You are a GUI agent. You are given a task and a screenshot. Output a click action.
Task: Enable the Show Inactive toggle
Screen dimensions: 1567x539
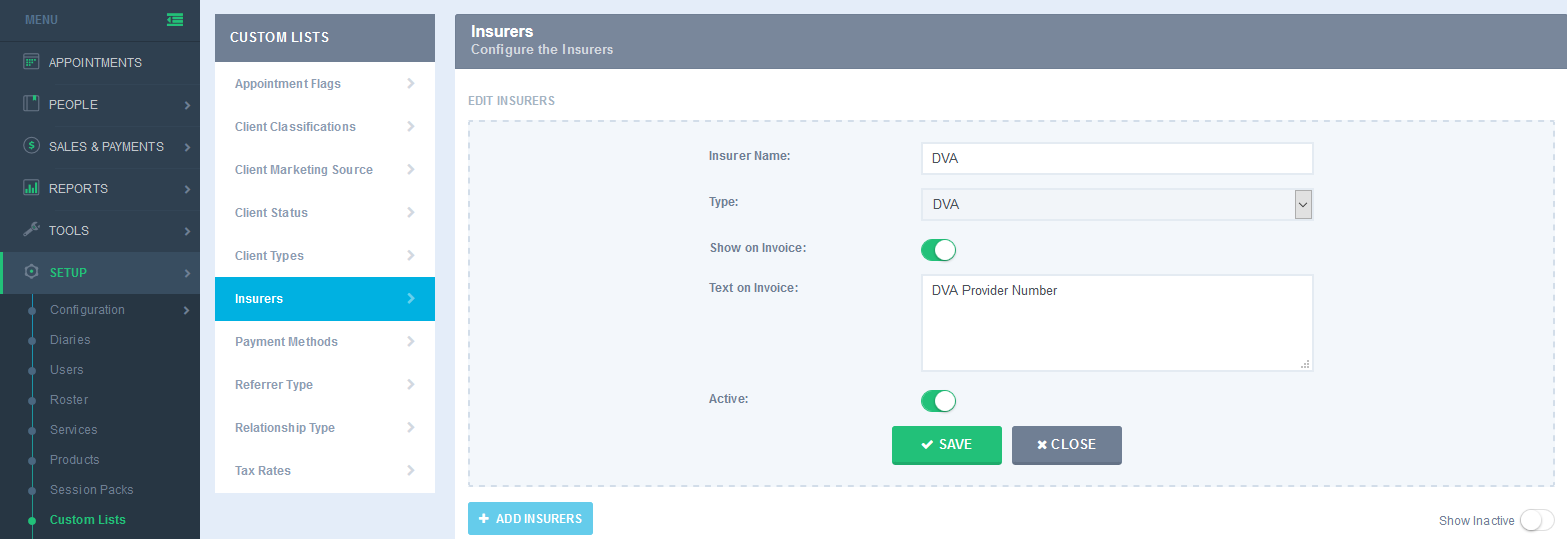click(1537, 520)
